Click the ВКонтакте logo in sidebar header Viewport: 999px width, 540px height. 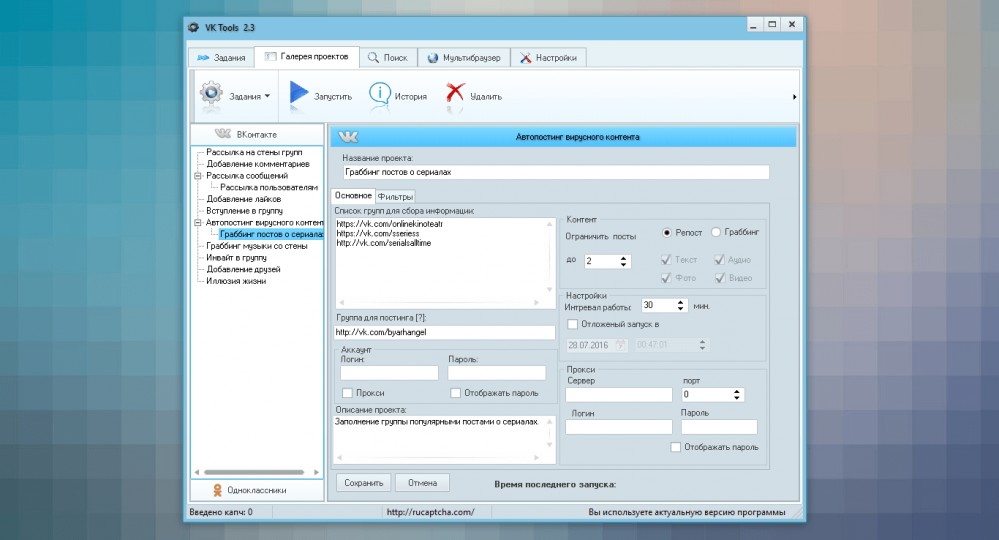(223, 134)
